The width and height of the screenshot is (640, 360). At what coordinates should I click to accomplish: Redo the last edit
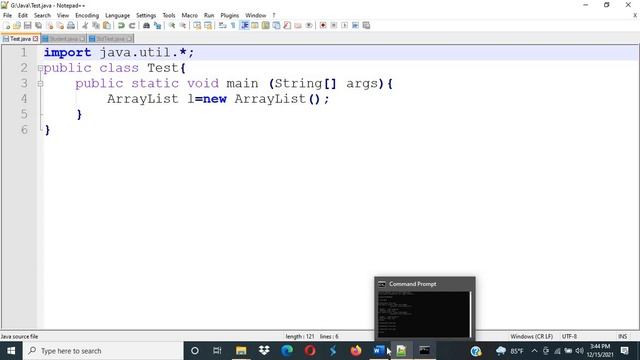132,25
